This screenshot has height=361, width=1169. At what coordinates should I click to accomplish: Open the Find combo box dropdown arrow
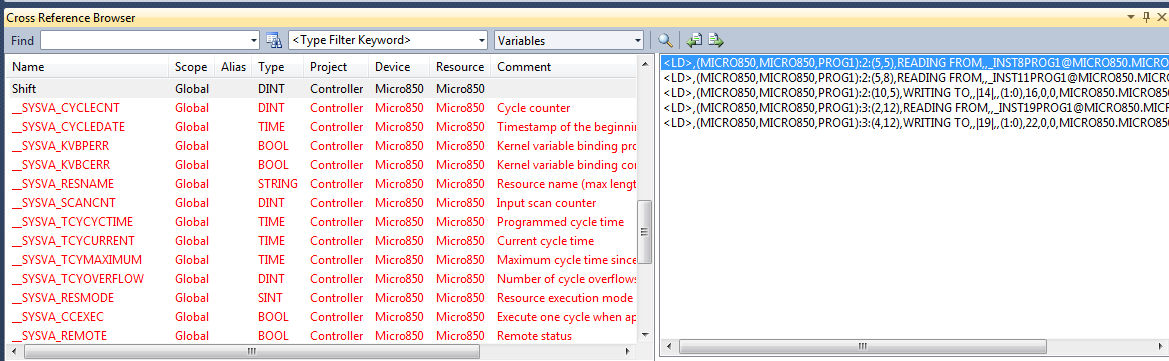point(254,40)
